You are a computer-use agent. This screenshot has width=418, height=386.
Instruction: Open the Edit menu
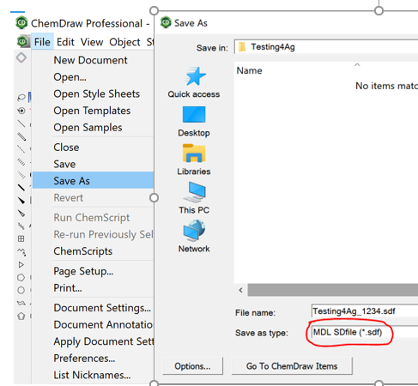(65, 42)
